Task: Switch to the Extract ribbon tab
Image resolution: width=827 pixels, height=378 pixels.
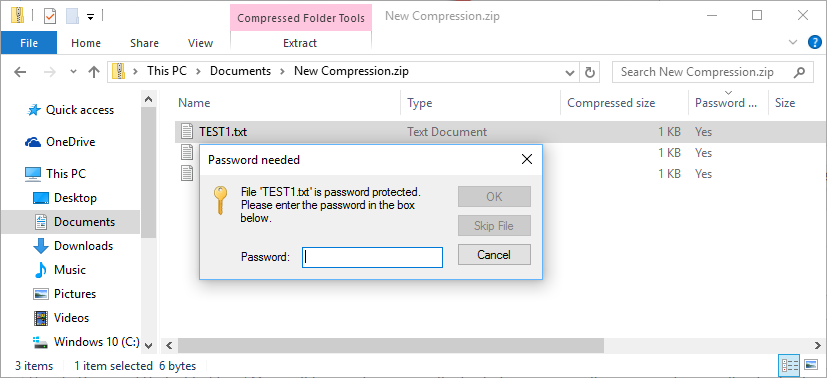Action: click(300, 43)
